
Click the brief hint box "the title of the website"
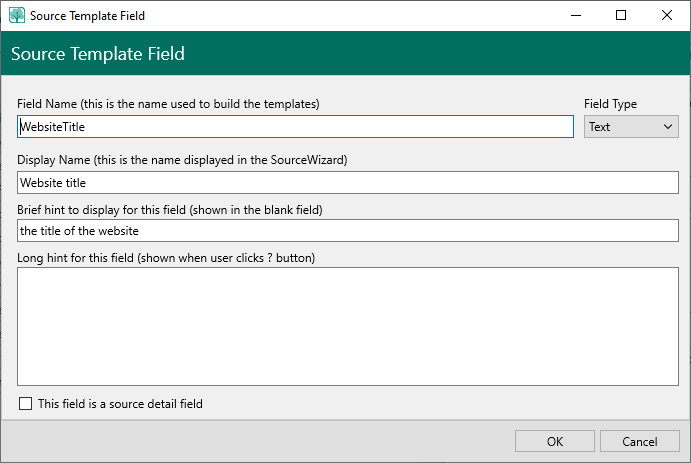(348, 230)
